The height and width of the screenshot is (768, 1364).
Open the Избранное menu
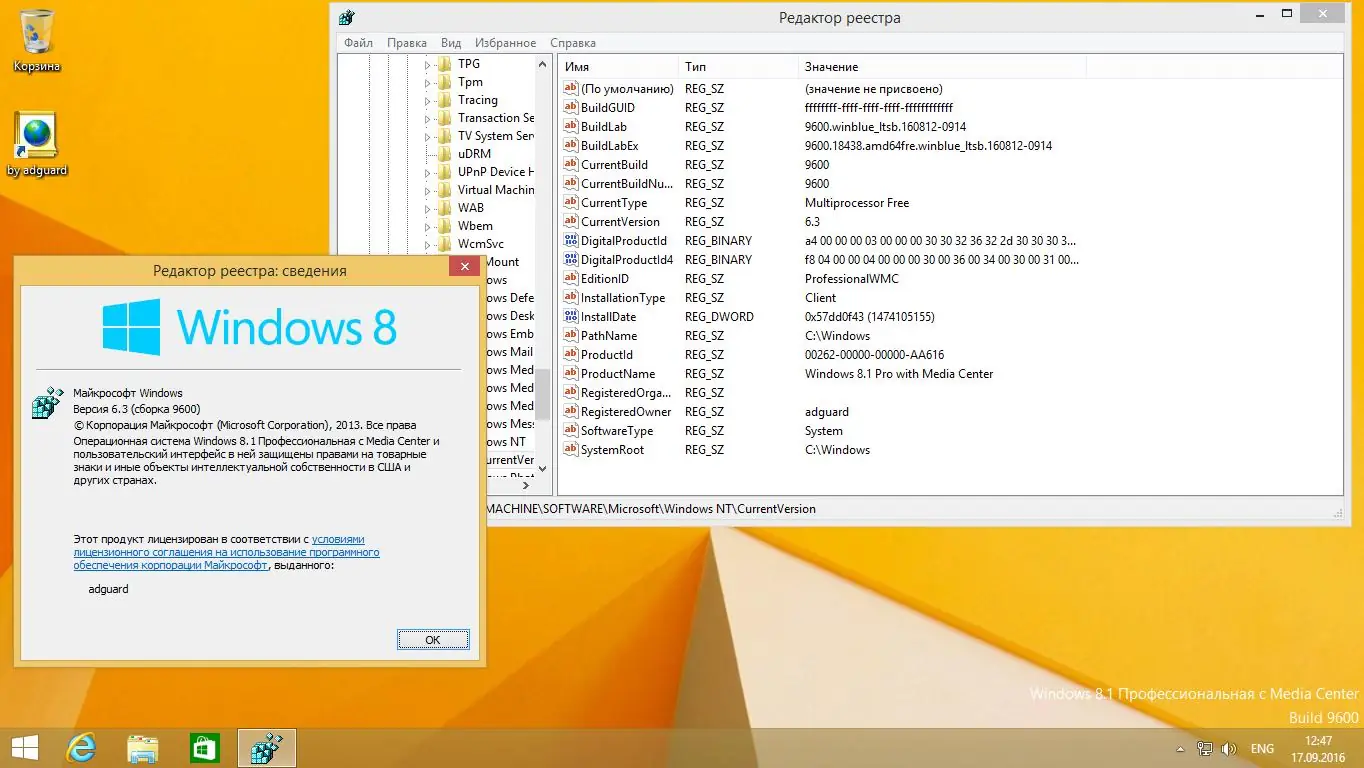coord(505,43)
